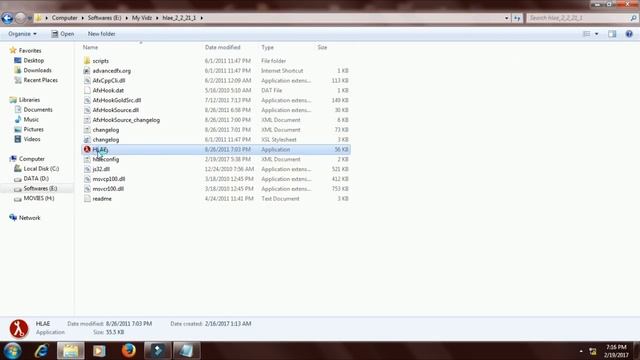Select the AfxHookSource.dll file icon
640x360 pixels.
(87, 110)
